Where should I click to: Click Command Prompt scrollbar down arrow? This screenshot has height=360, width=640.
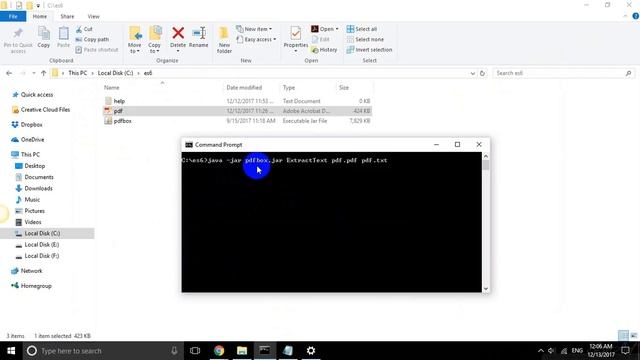click(x=486, y=289)
